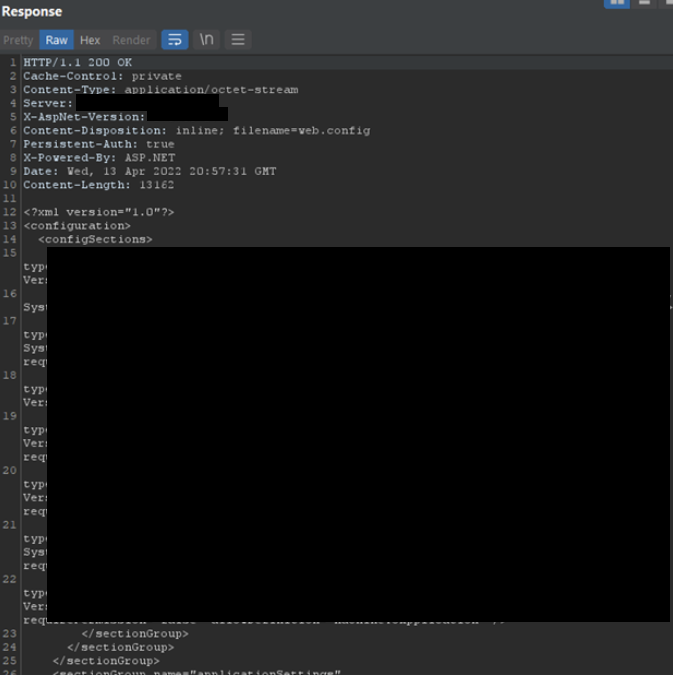The width and height of the screenshot is (673, 675).
Task: Open the Hex view tab
Action: (90, 40)
